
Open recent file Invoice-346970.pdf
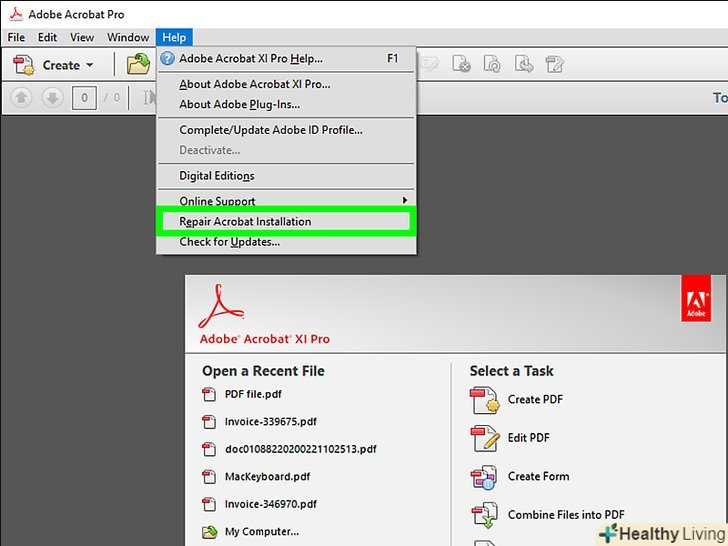tap(271, 504)
